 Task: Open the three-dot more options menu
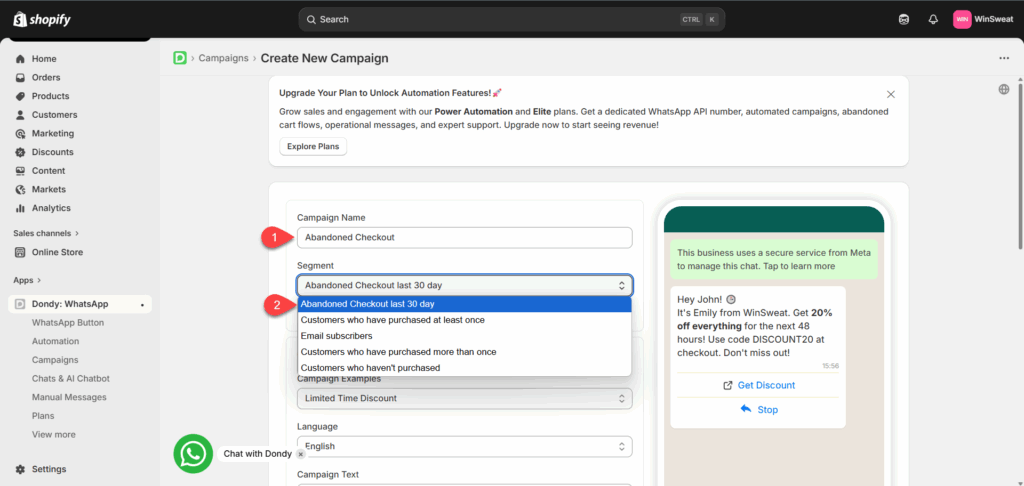click(x=1004, y=58)
